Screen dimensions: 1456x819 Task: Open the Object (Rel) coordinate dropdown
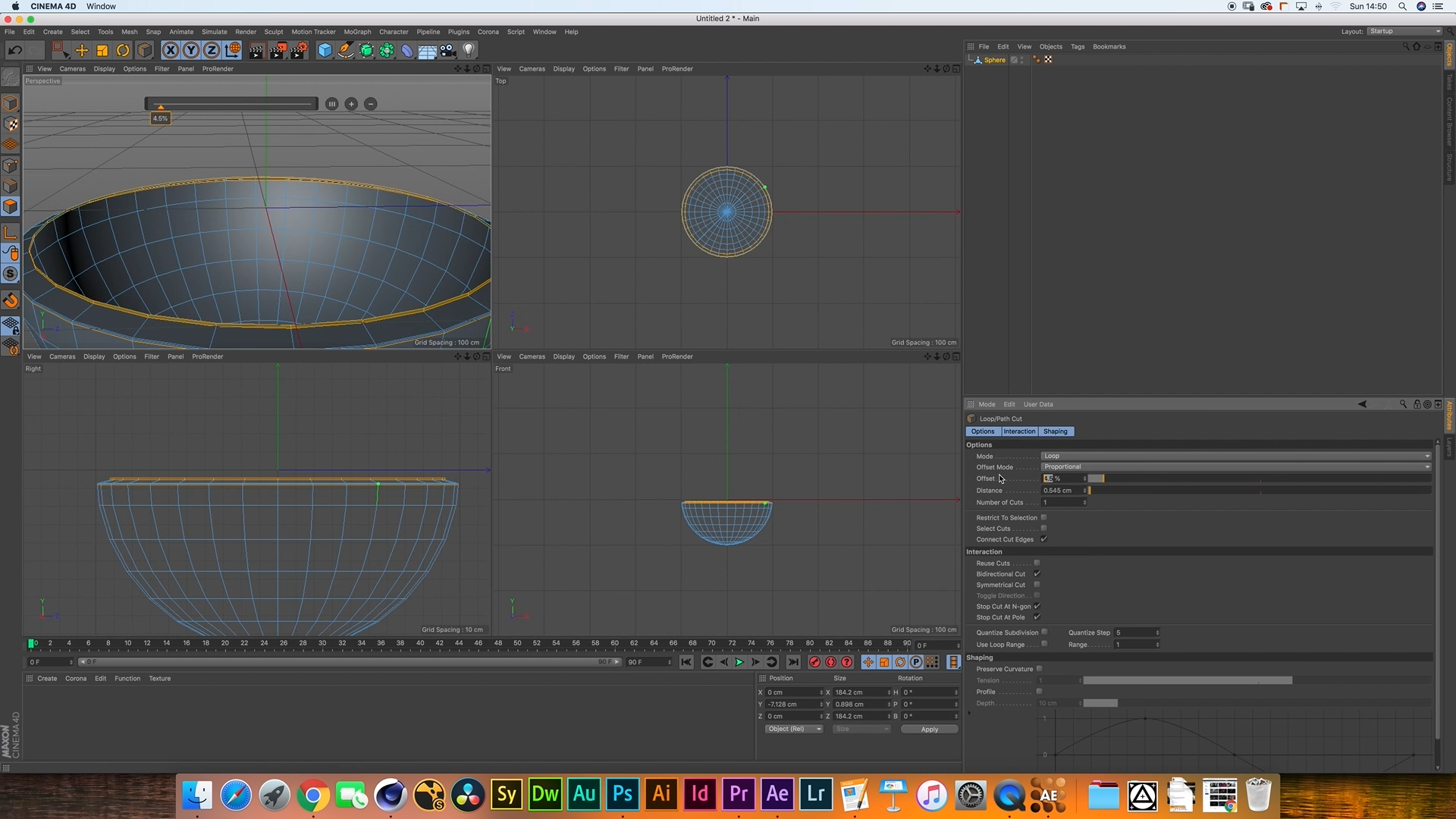[x=793, y=729]
